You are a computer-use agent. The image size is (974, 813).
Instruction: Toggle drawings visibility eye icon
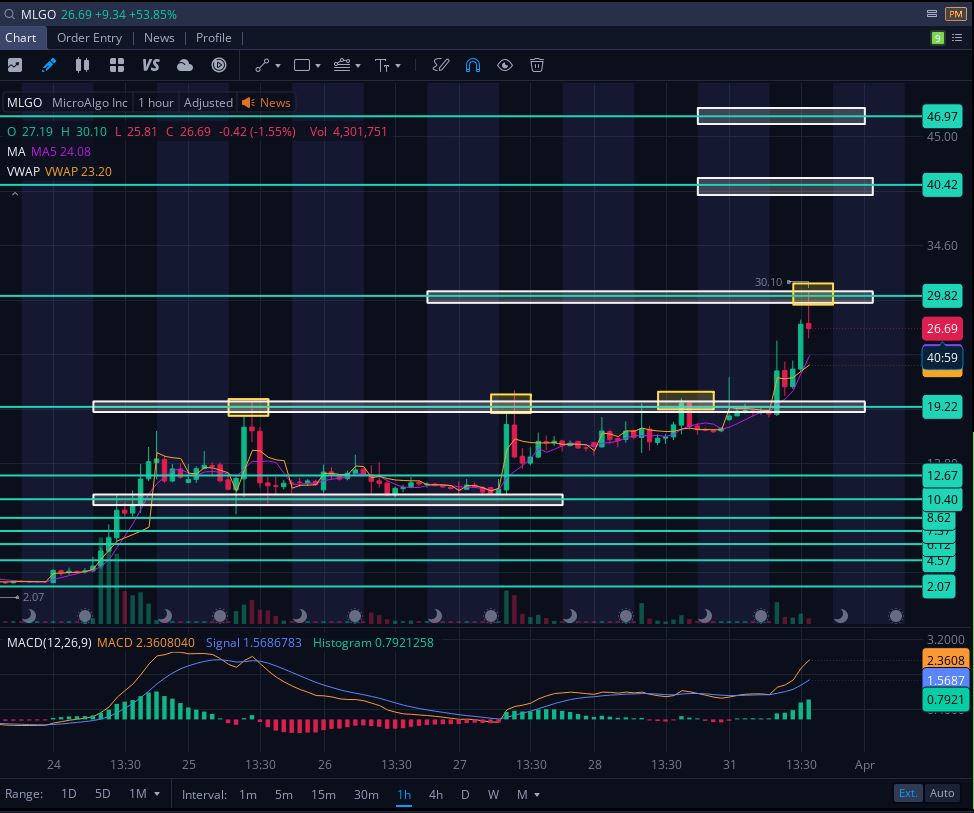pos(505,65)
